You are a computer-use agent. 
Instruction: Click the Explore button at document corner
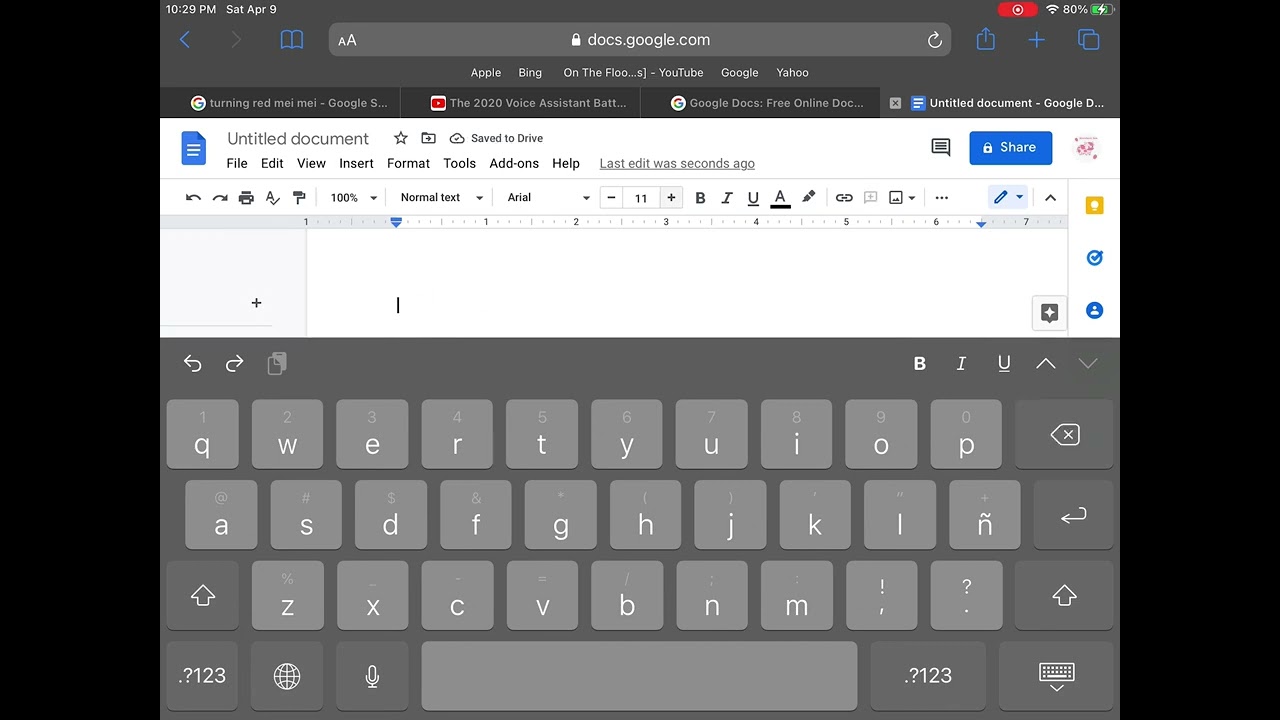pyautogui.click(x=1049, y=313)
